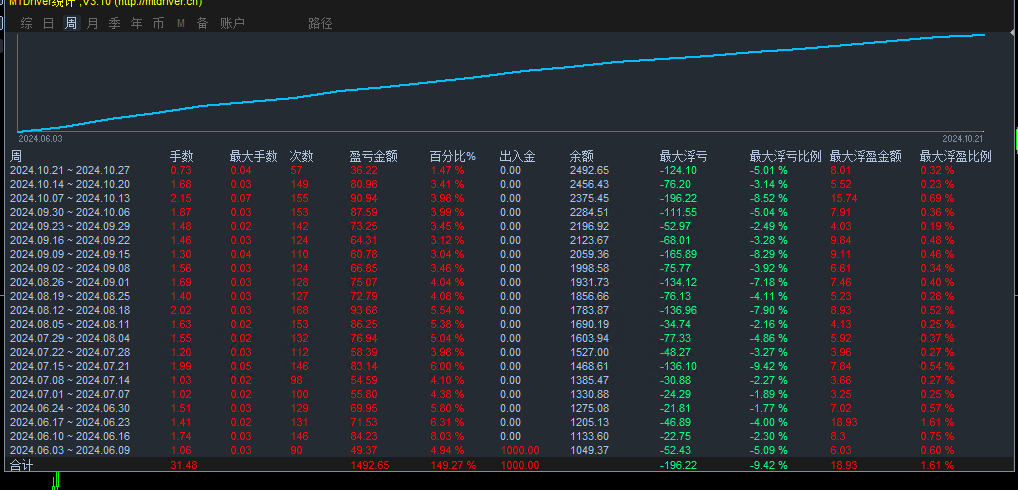The height and width of the screenshot is (490, 1018).
Task: Switch to the 月 monthly tab
Action: click(93, 23)
